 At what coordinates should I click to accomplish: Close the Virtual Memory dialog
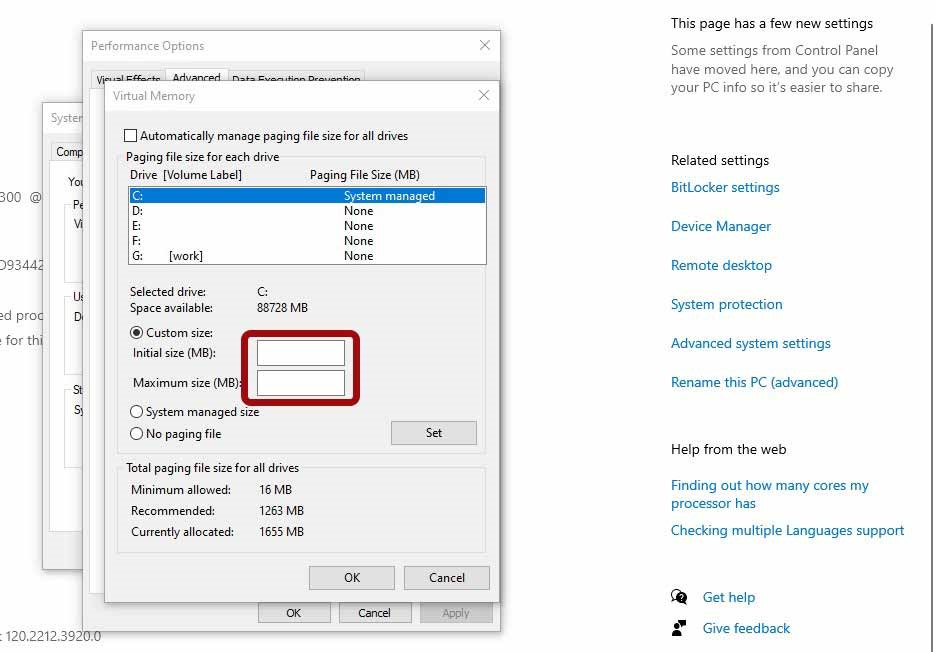click(x=484, y=96)
